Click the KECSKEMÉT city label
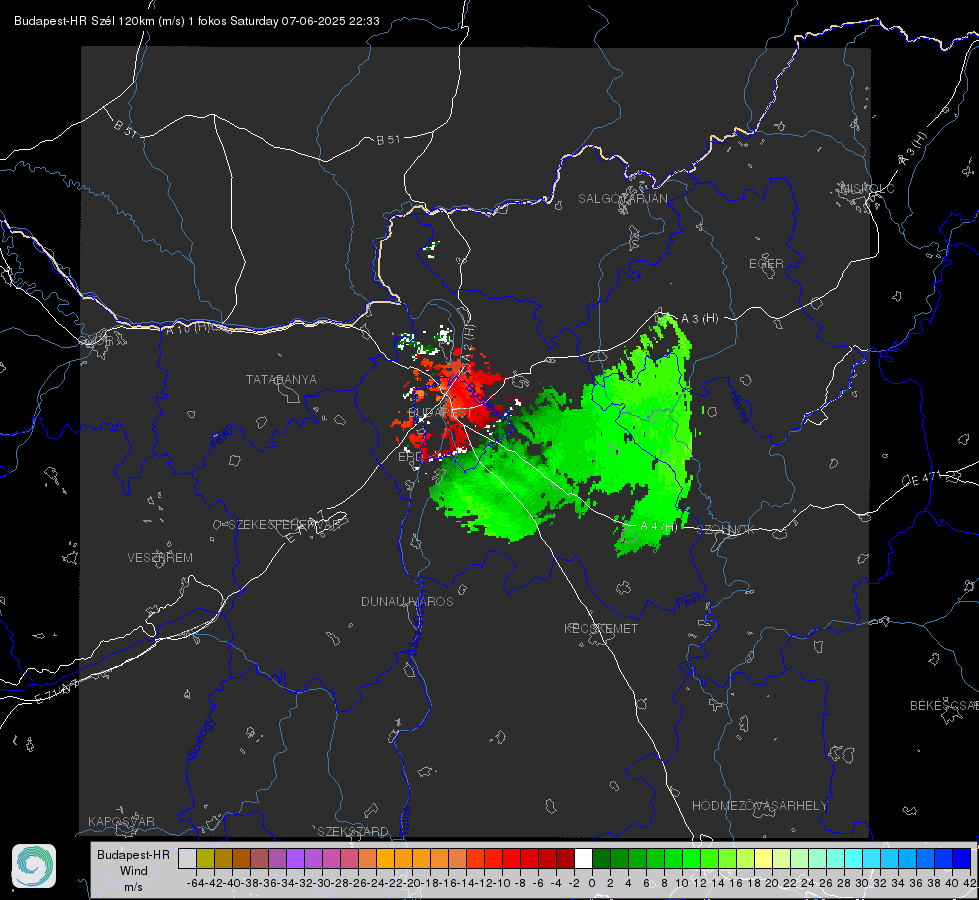This screenshot has height=900, width=979. (x=601, y=628)
